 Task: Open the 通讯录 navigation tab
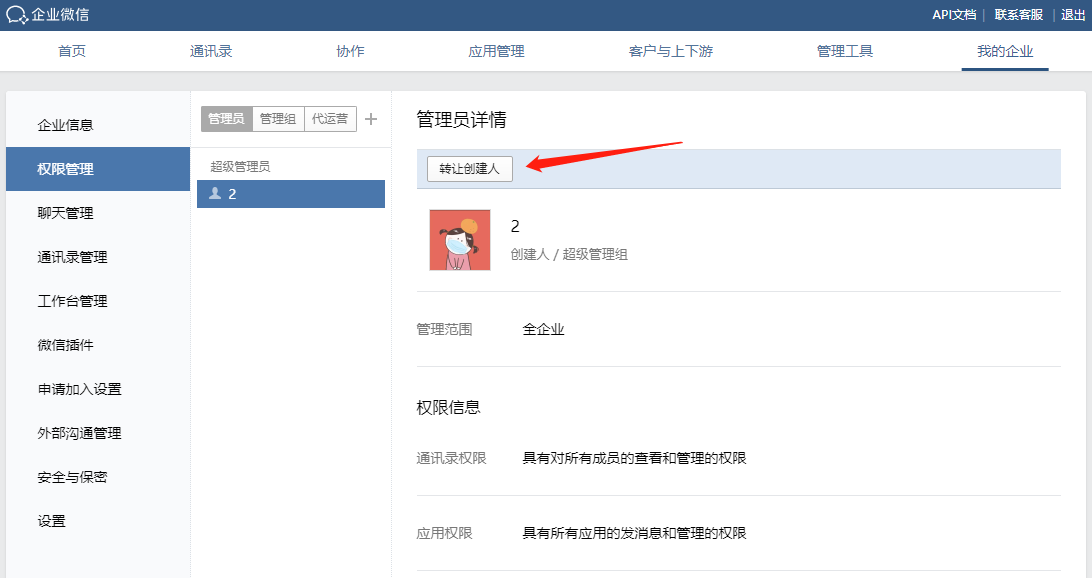[211, 51]
